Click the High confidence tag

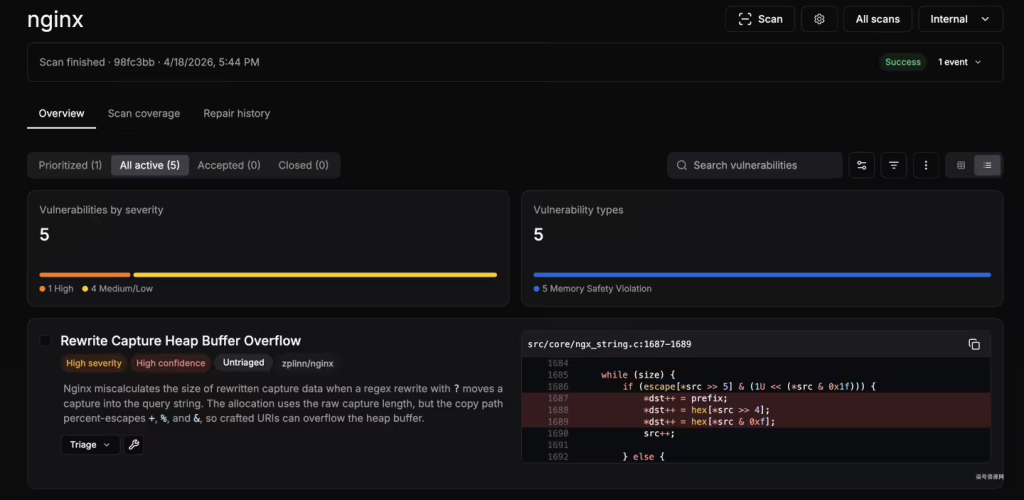pos(170,363)
